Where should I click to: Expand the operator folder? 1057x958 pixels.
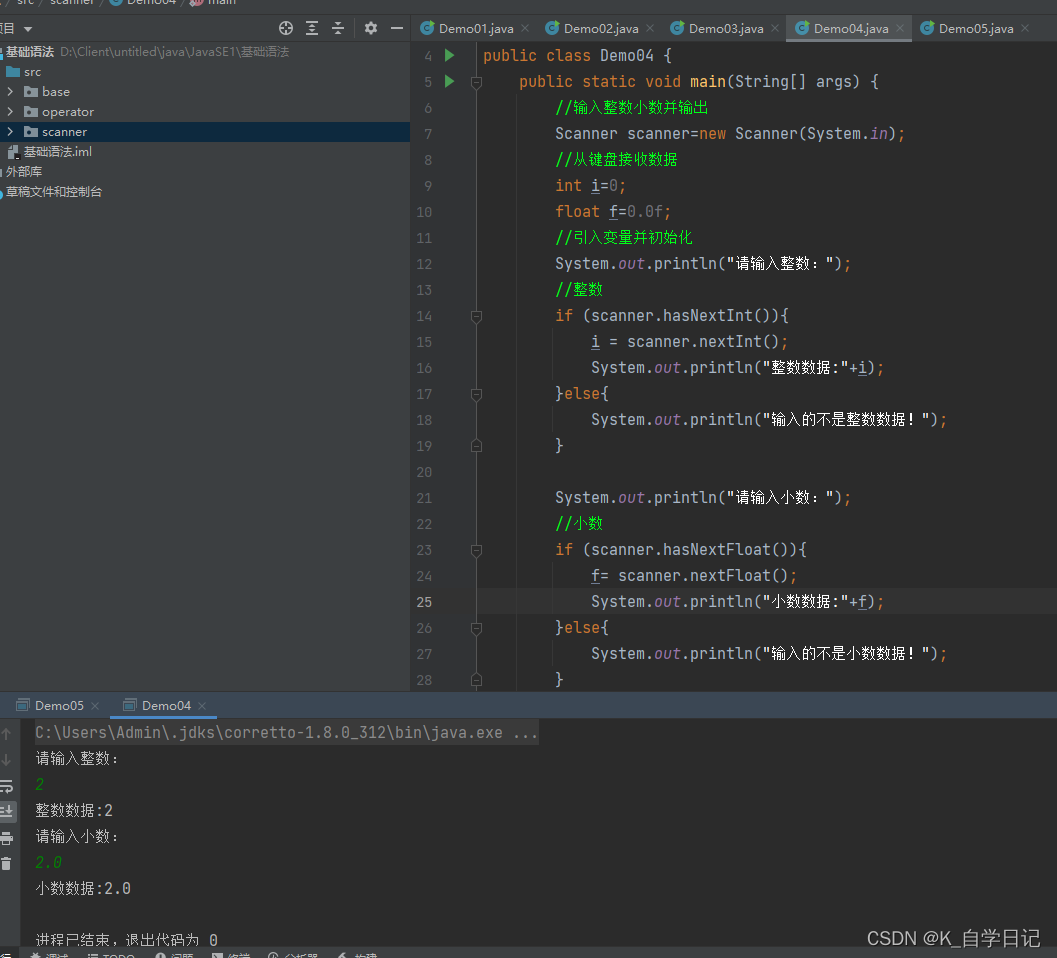point(10,112)
